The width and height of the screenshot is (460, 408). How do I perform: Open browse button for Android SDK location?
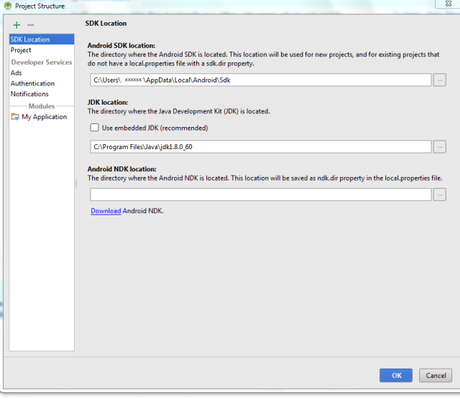coord(440,80)
